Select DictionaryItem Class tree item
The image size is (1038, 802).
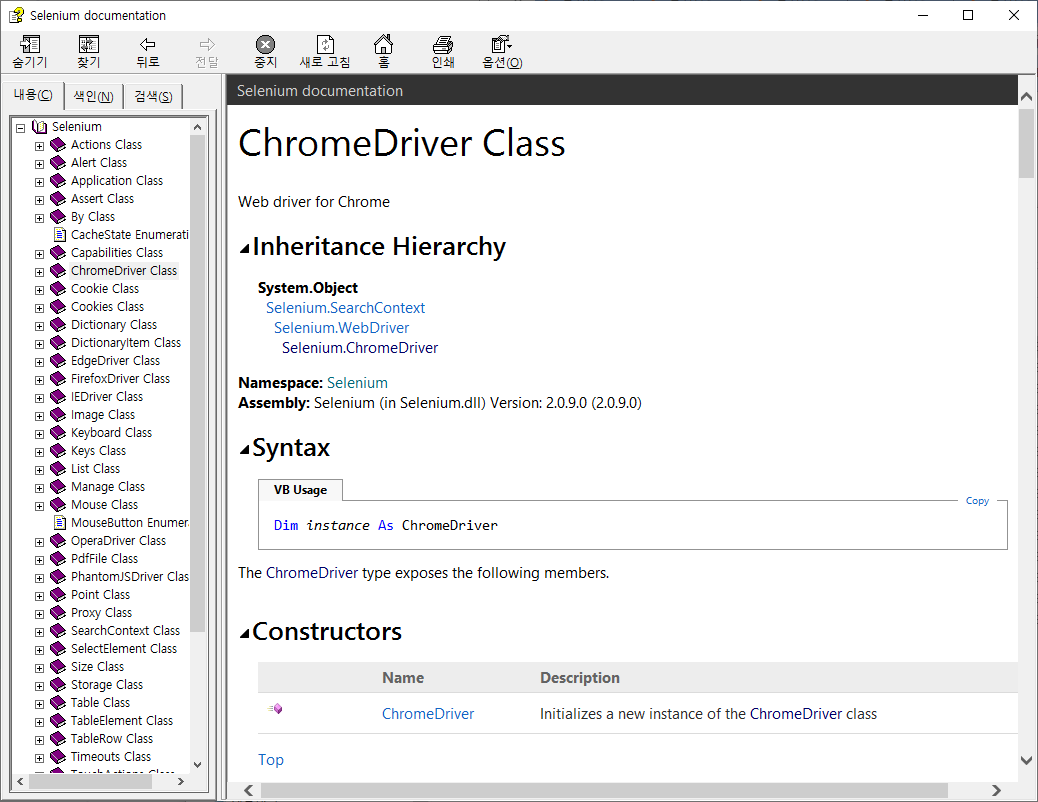click(126, 342)
